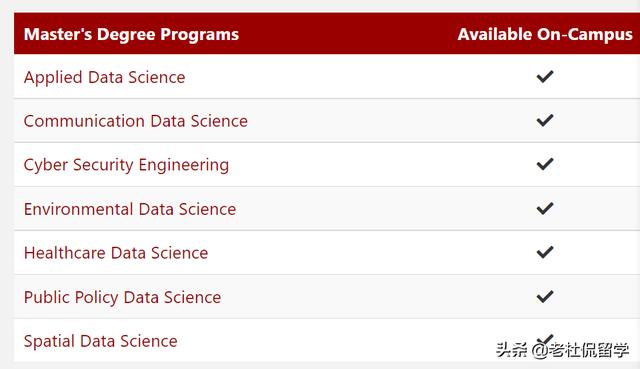Click the Master's Degree Programs column header

tap(131, 34)
